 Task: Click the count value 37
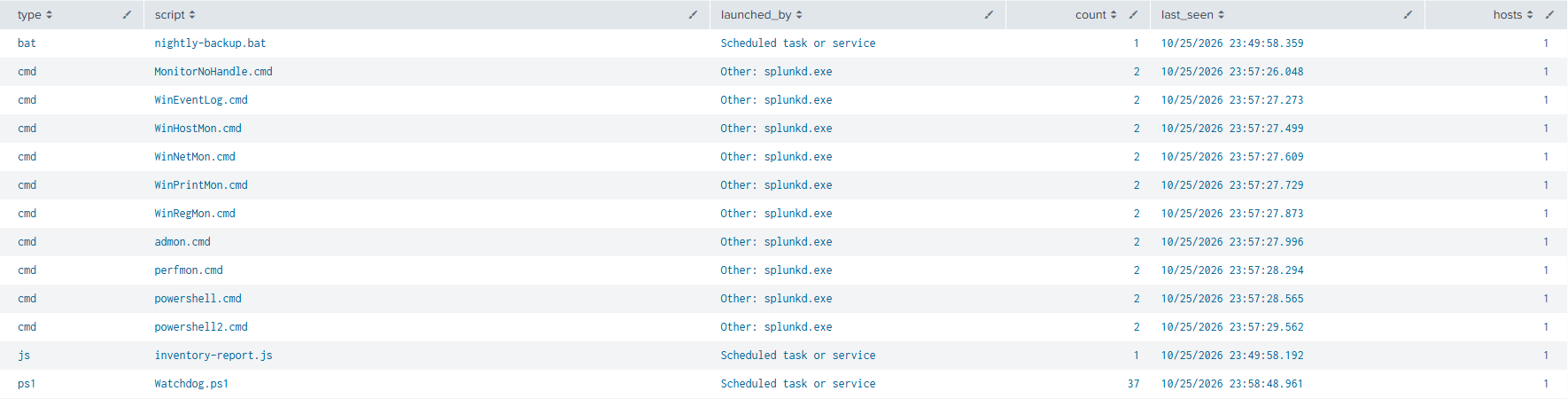tap(1133, 384)
